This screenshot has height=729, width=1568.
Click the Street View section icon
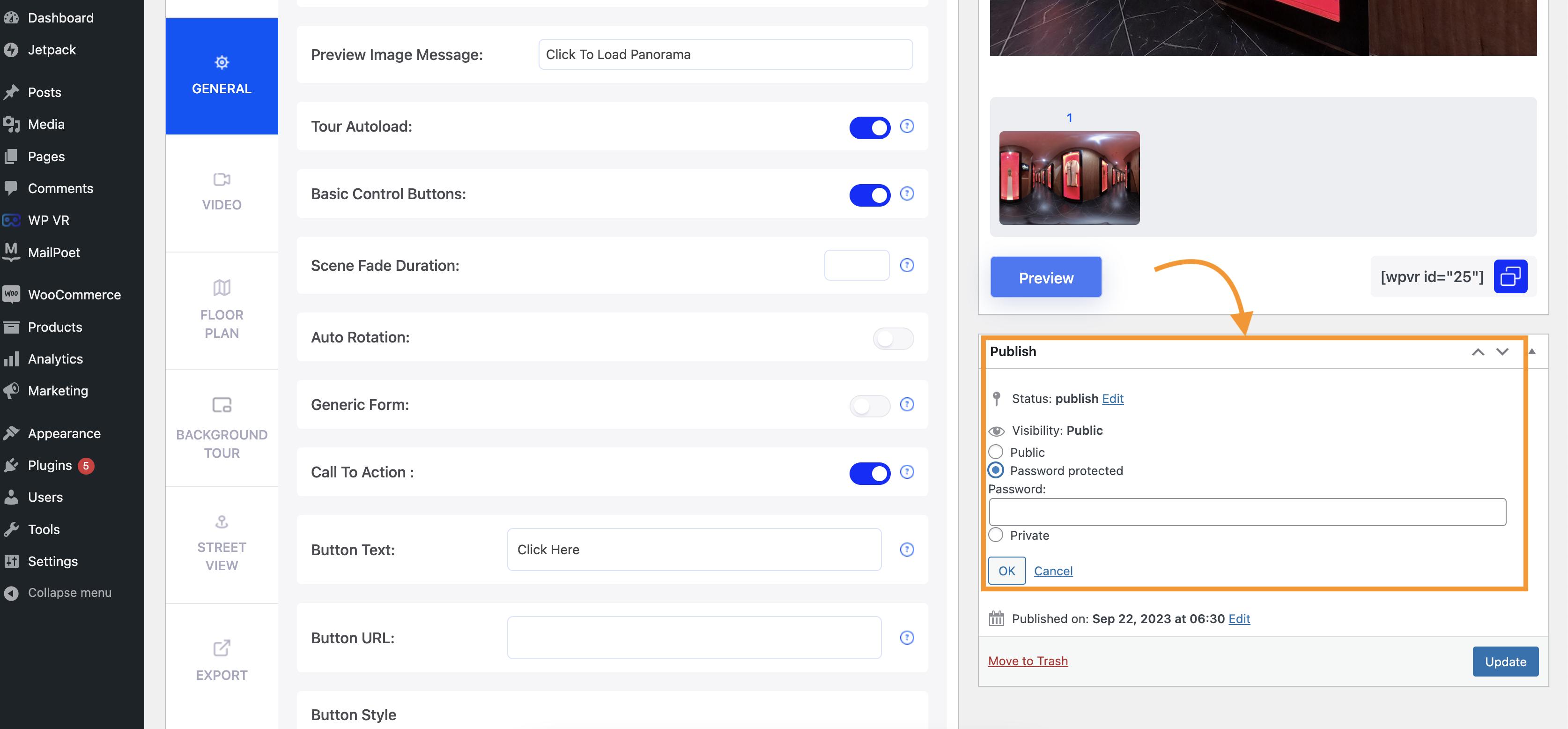click(x=221, y=521)
